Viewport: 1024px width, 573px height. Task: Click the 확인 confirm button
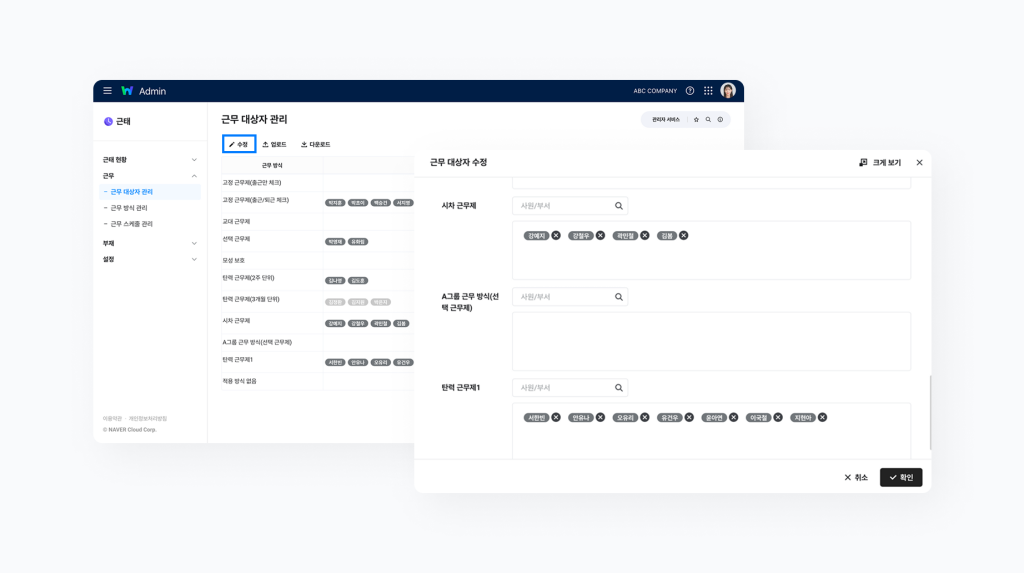(x=901, y=478)
